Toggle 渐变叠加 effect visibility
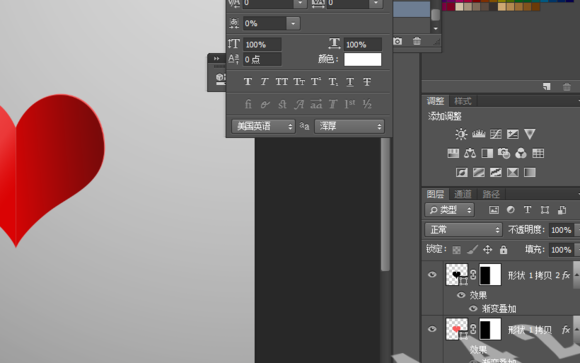The height and width of the screenshot is (363, 580). [473, 308]
